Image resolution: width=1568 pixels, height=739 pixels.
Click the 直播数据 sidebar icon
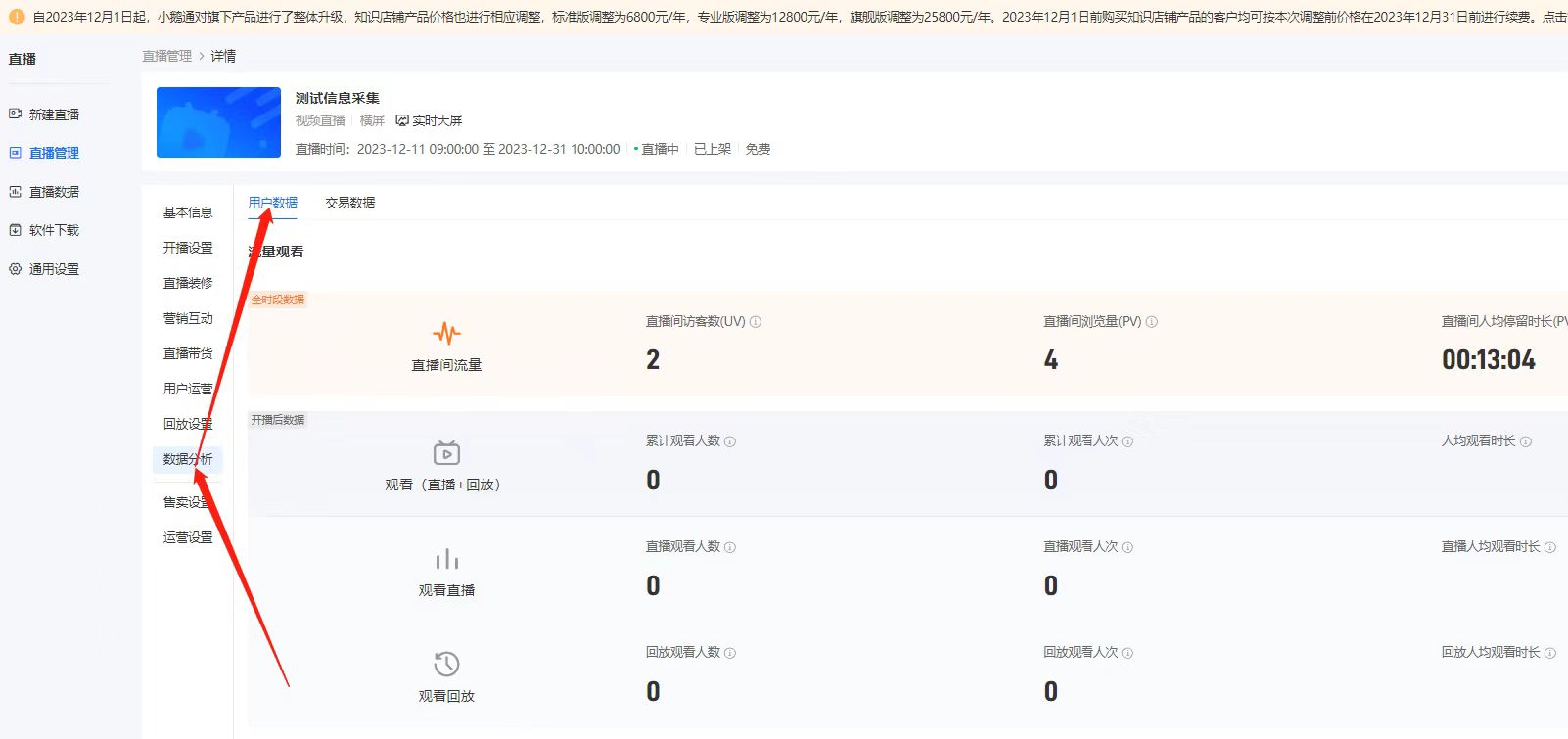pos(15,192)
